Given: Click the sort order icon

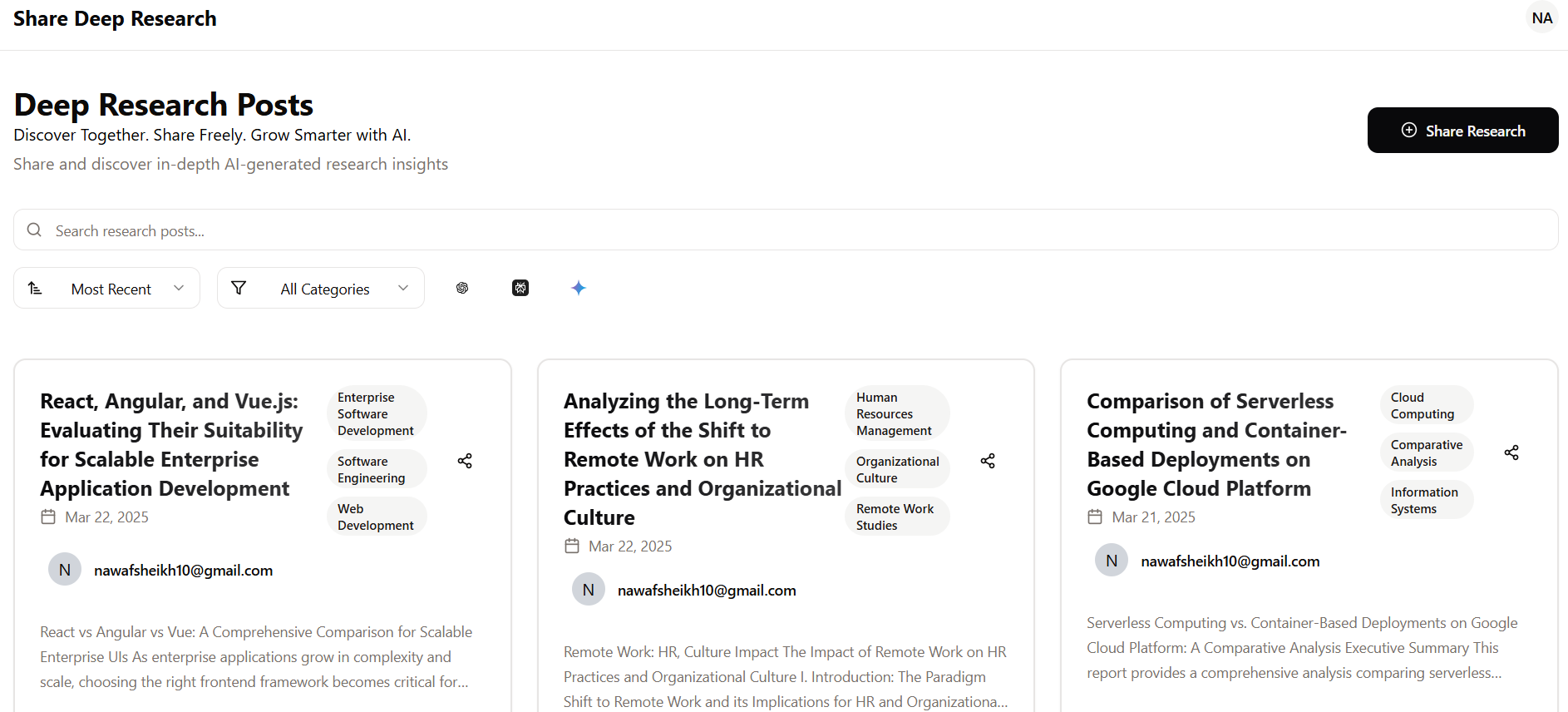Looking at the screenshot, I should click(35, 288).
